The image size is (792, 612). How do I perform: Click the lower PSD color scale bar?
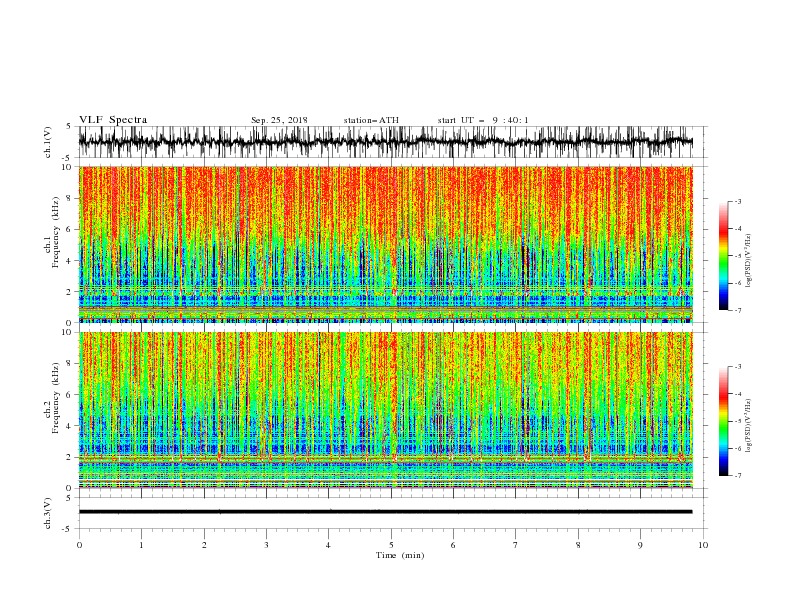click(x=723, y=421)
